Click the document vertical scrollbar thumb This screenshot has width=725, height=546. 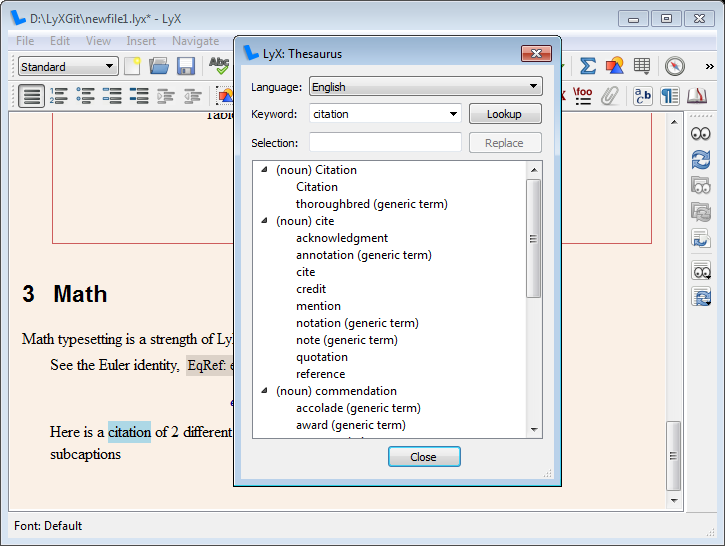pyautogui.click(x=673, y=456)
